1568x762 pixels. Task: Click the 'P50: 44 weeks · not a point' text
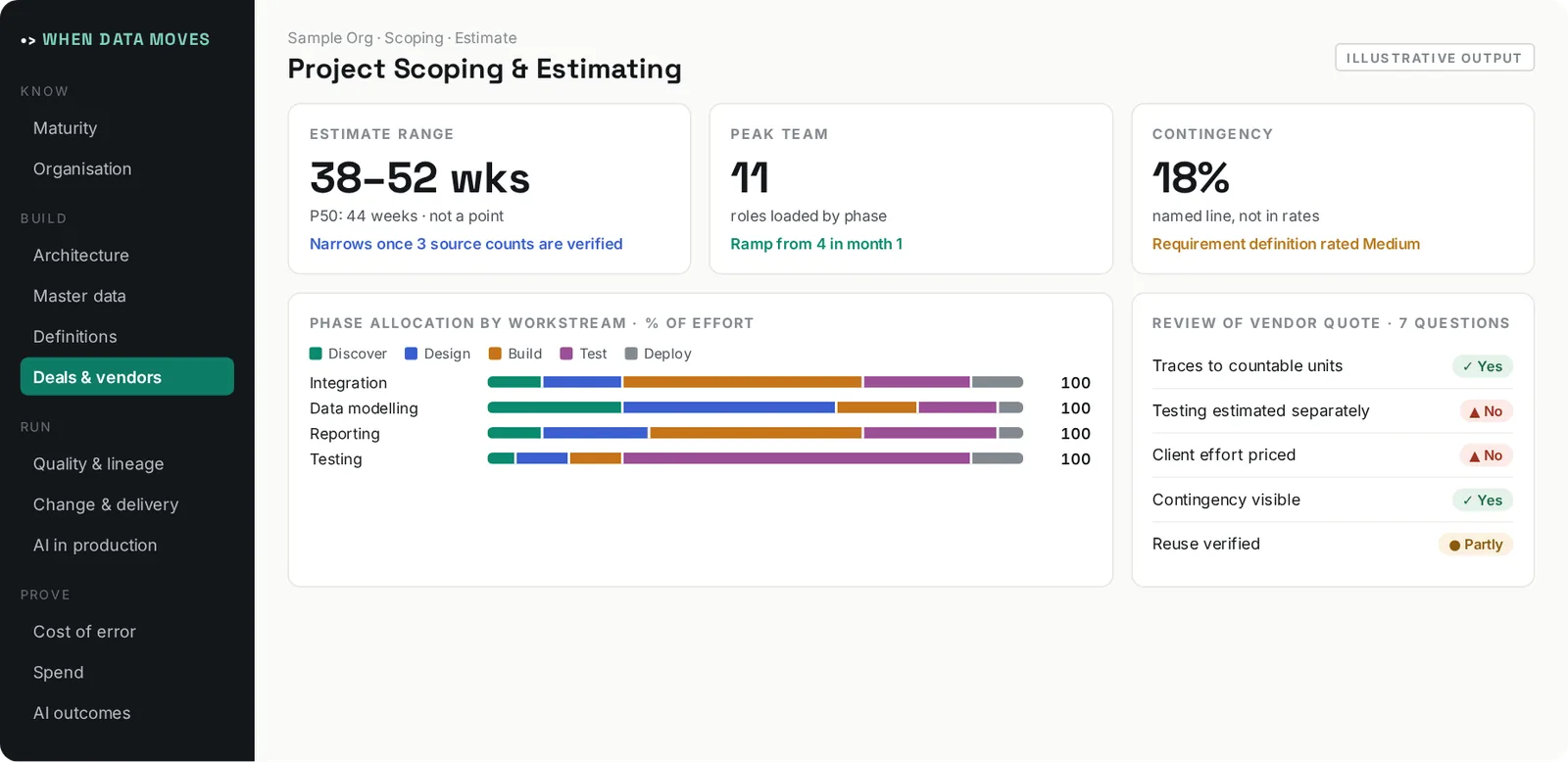[x=407, y=216]
